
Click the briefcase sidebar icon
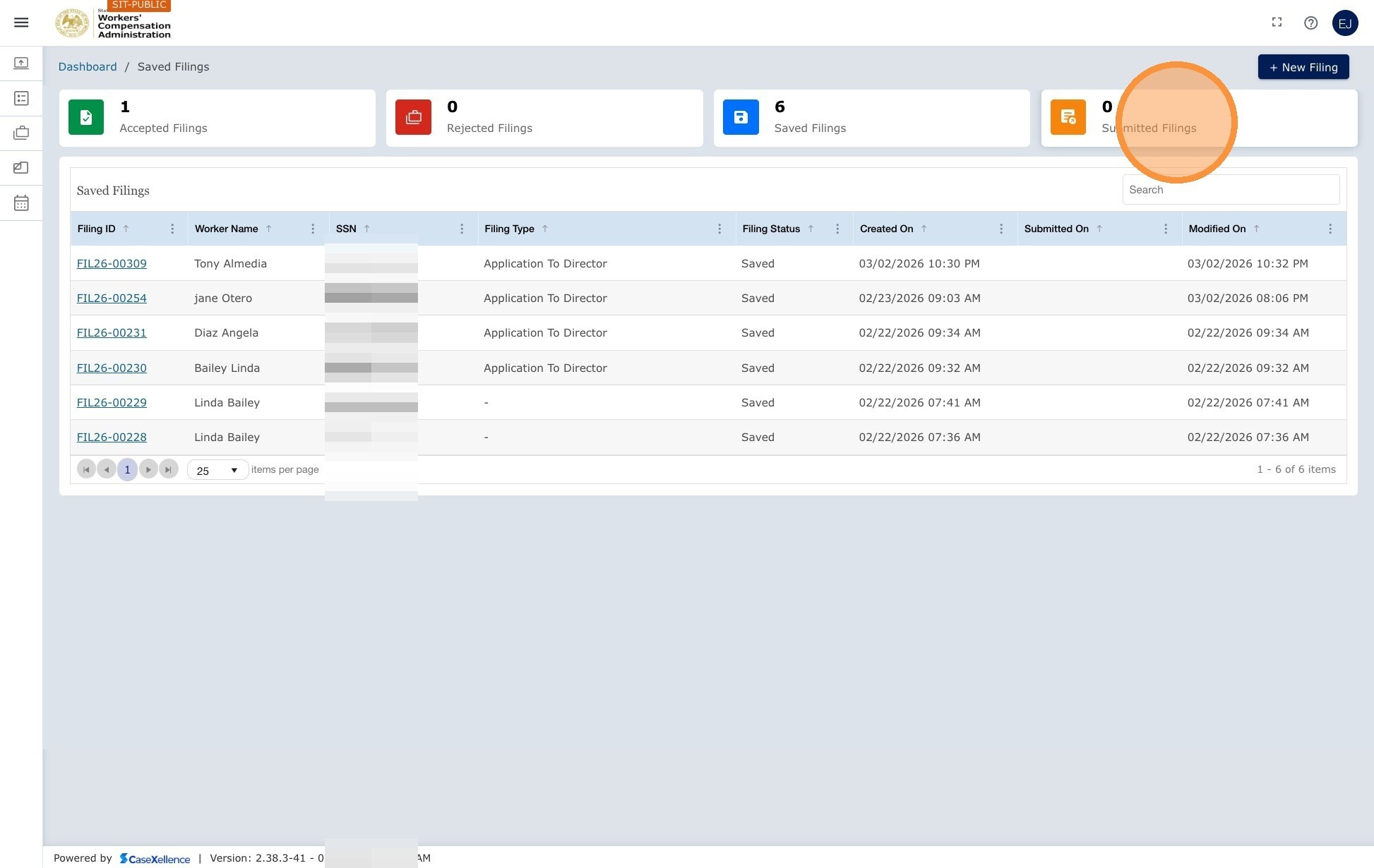[x=21, y=133]
